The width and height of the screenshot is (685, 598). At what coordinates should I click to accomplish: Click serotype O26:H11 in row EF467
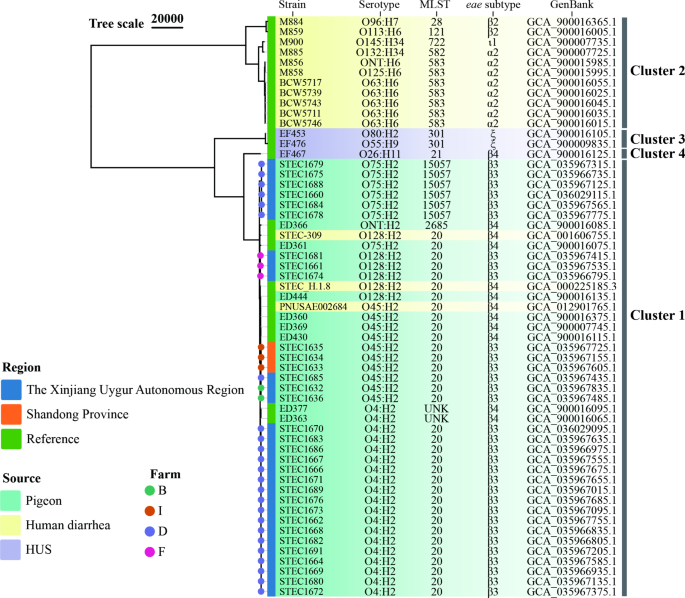point(380,154)
